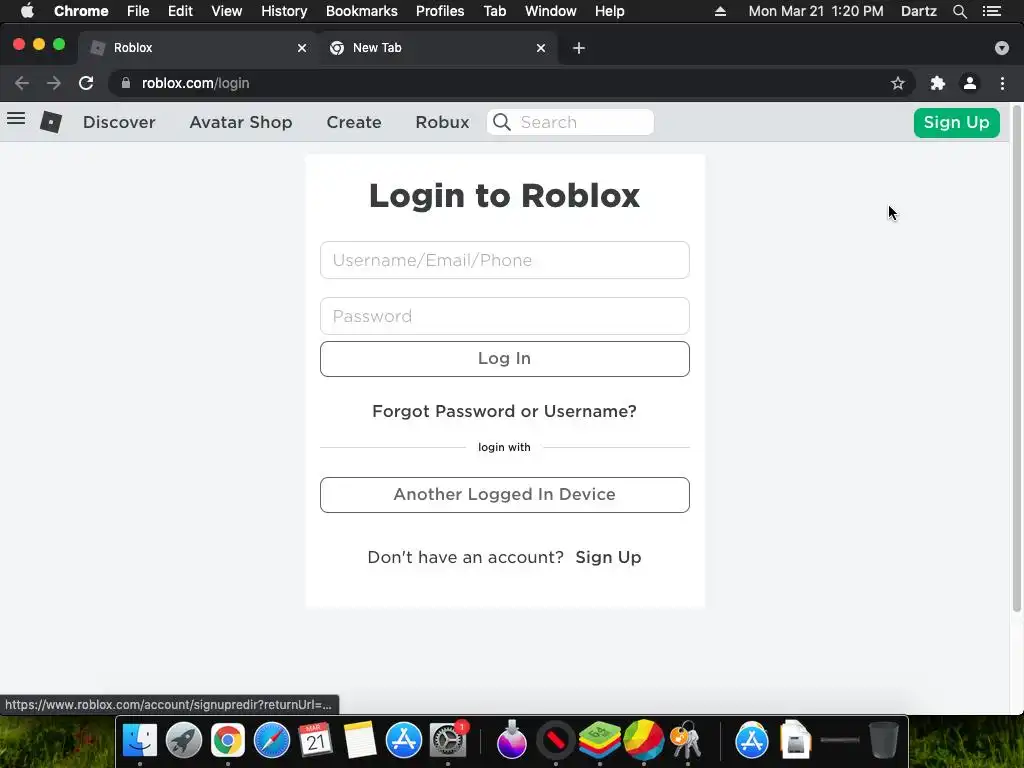Open Notes from the dock
Screen dimensions: 1024x768
(x=360, y=740)
